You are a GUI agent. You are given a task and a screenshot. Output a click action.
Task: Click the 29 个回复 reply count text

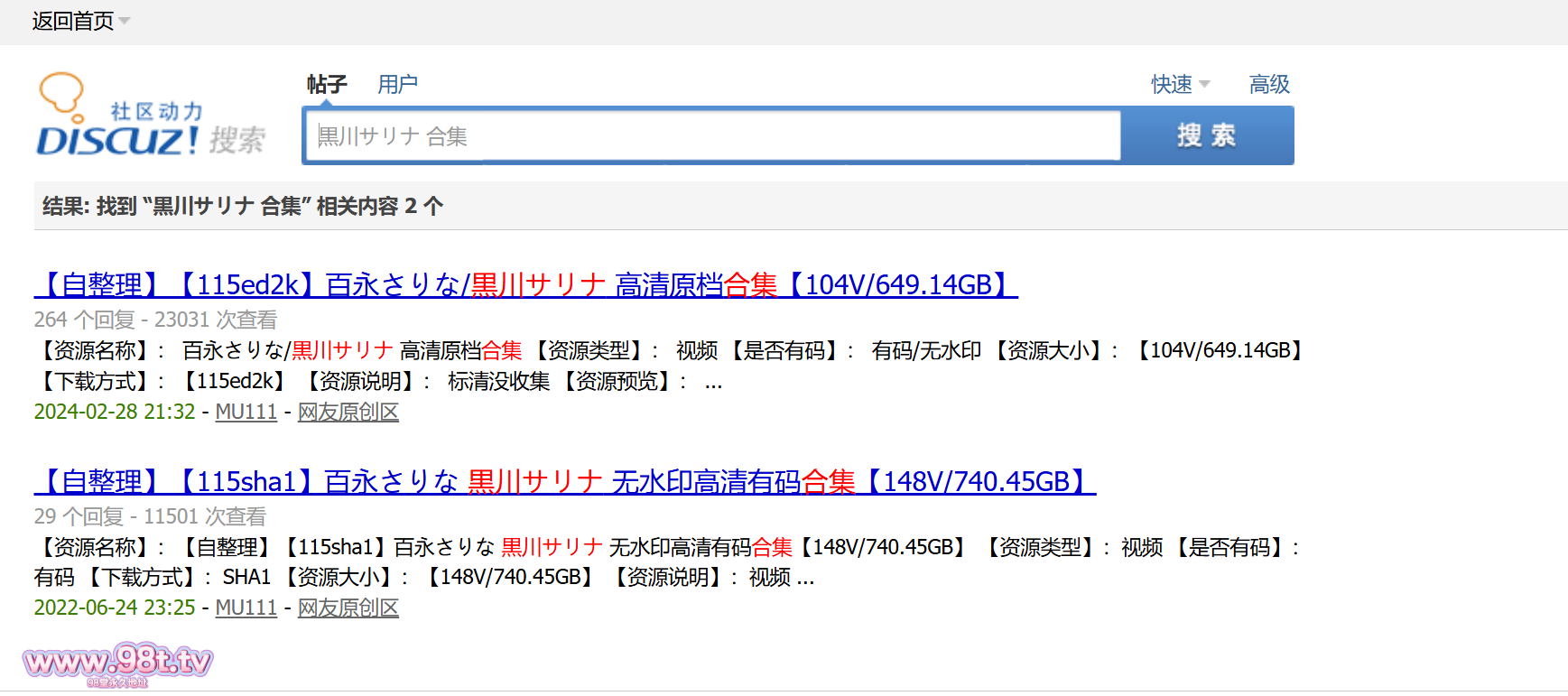79,517
